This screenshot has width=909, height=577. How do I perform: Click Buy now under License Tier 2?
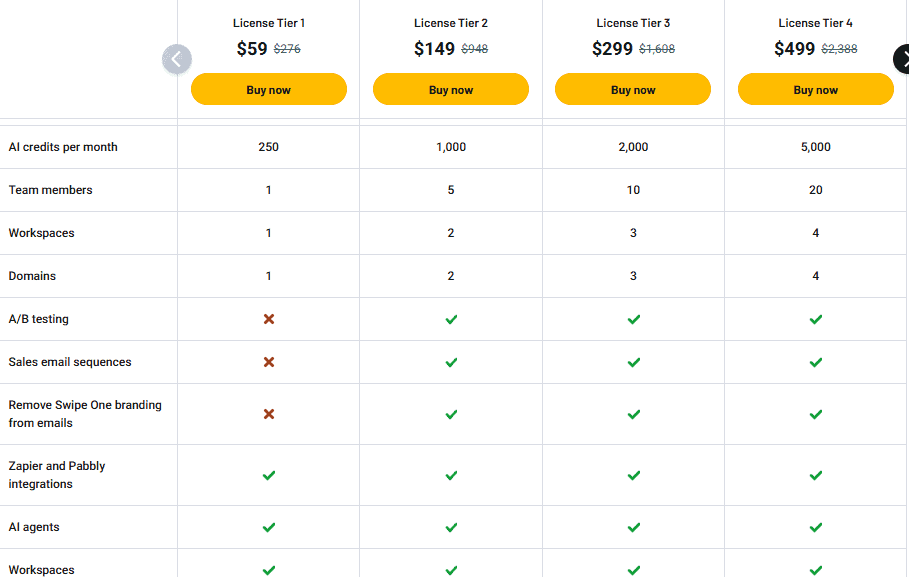pos(451,89)
